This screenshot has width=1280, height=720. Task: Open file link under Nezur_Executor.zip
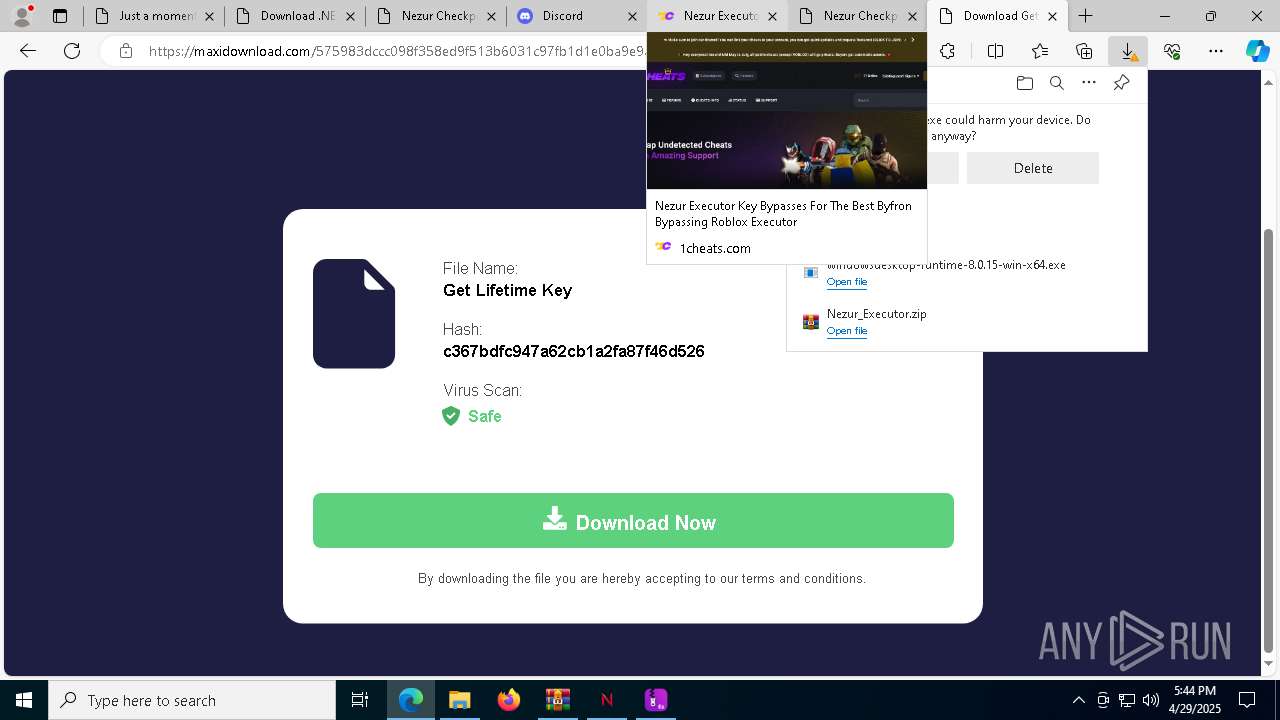pyautogui.click(x=847, y=331)
